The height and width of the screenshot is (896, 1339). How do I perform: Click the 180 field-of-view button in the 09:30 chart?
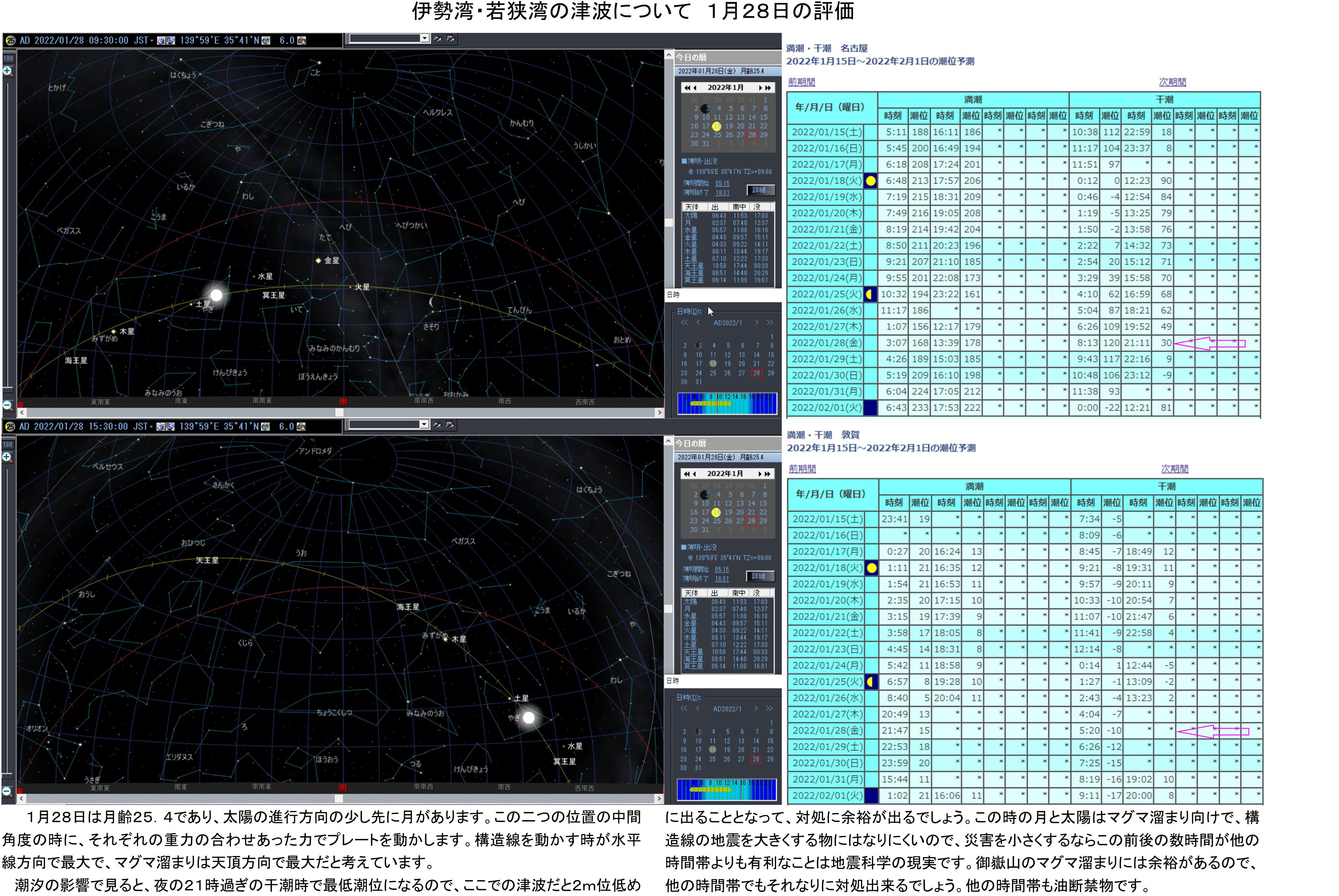click(8, 58)
